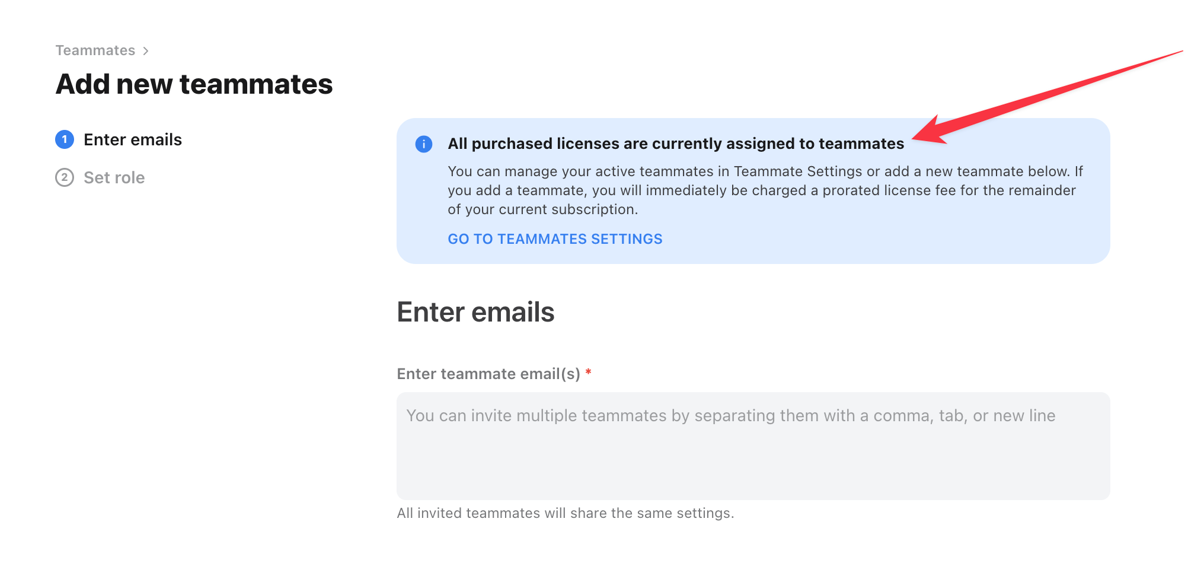Screen dimensions: 1199x562
Task: Click the blue info icon in banner
Action: (x=424, y=144)
